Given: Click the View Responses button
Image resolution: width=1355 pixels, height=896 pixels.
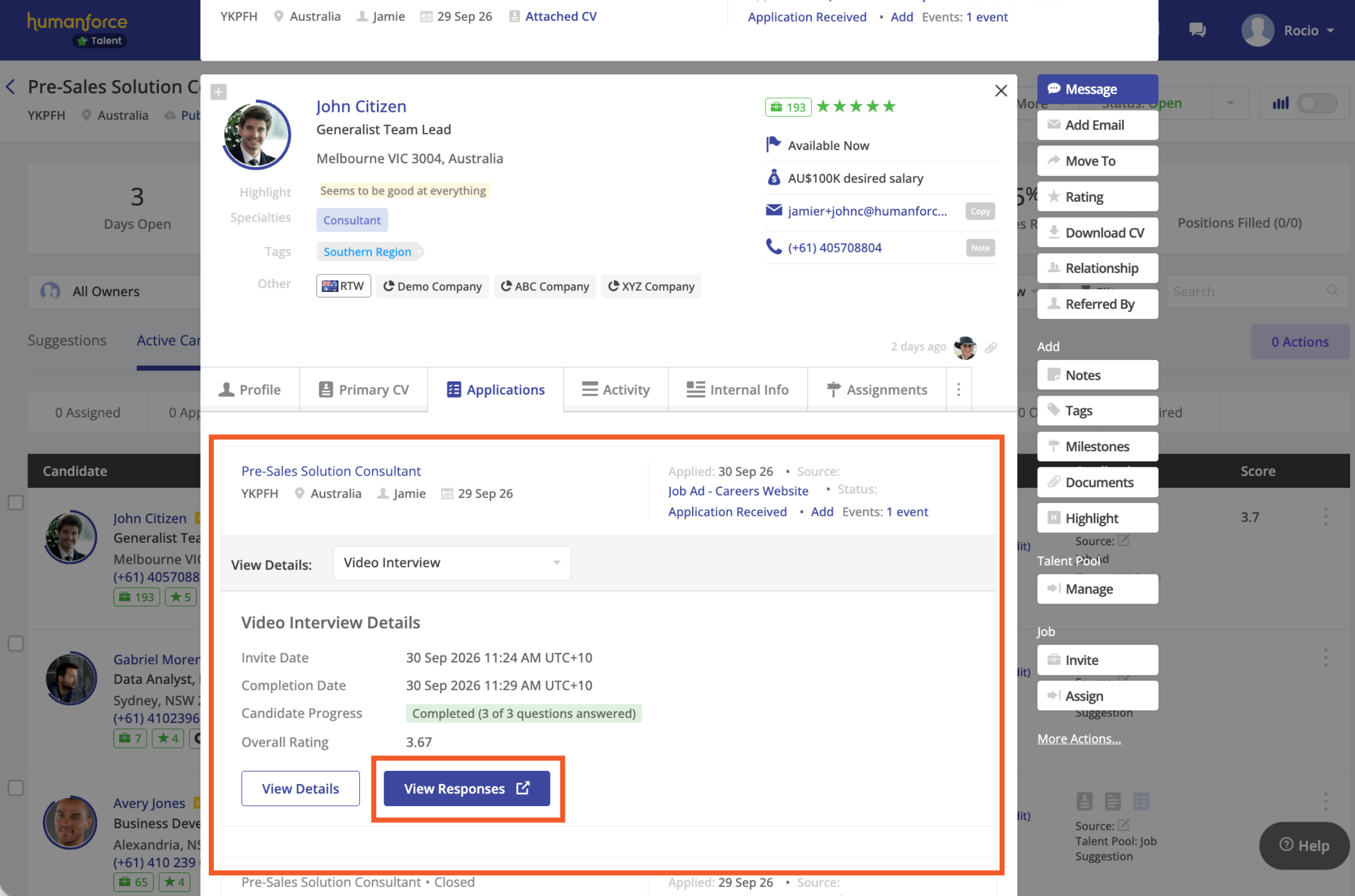Looking at the screenshot, I should click(x=466, y=789).
